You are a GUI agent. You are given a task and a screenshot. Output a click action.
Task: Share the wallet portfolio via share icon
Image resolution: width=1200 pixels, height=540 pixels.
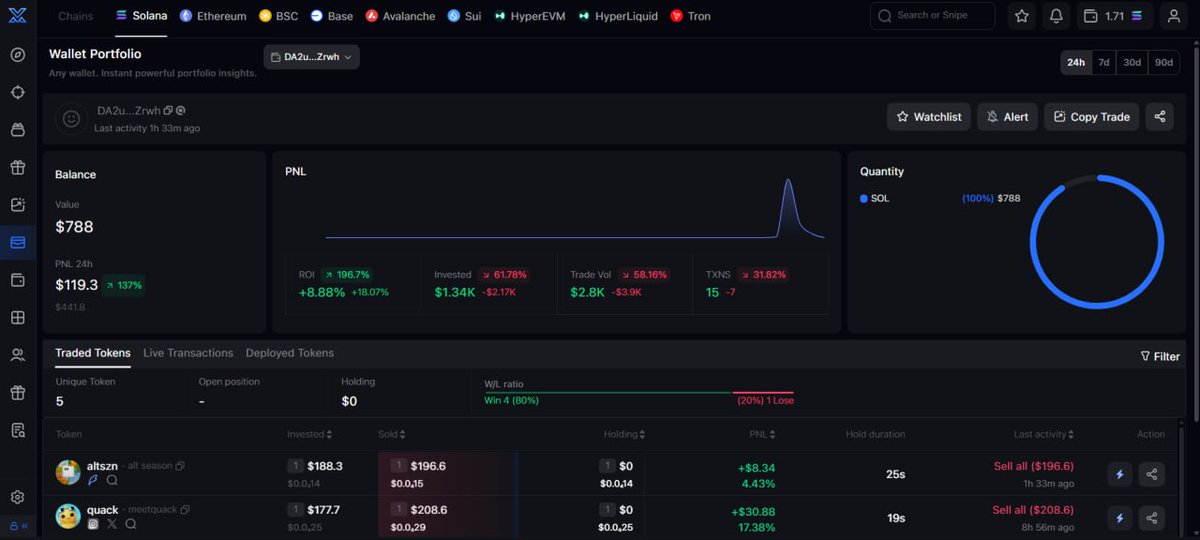(x=1160, y=117)
